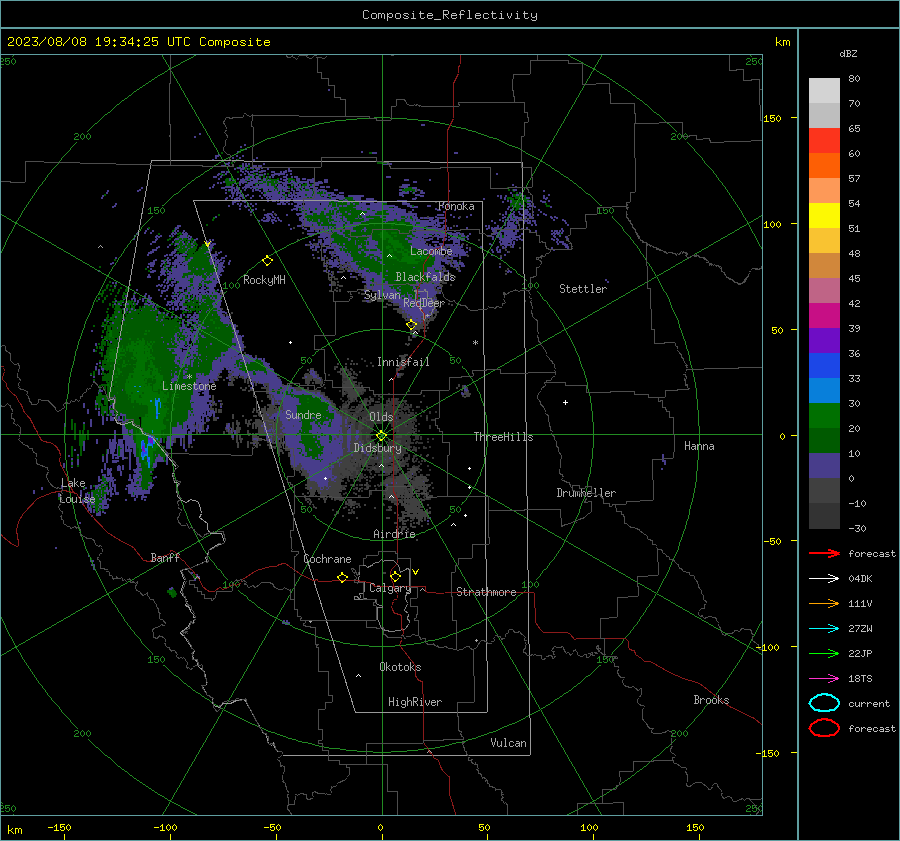Click the Blackfalds city label
This screenshot has height=841, width=900.
point(425,277)
